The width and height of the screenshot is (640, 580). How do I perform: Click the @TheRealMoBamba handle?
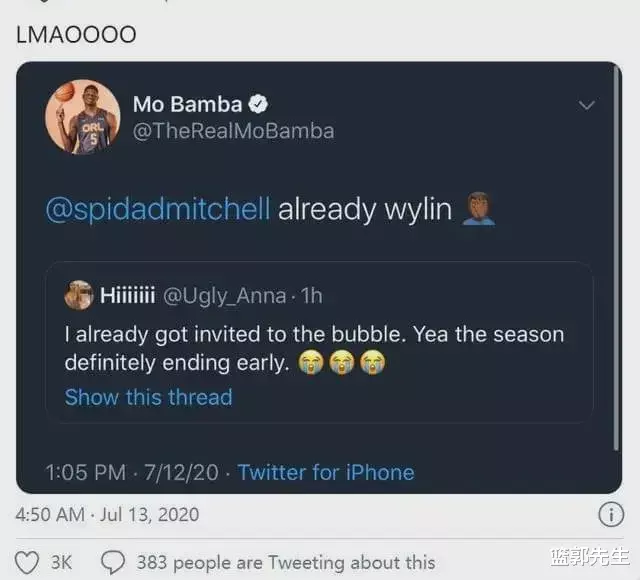click(233, 131)
